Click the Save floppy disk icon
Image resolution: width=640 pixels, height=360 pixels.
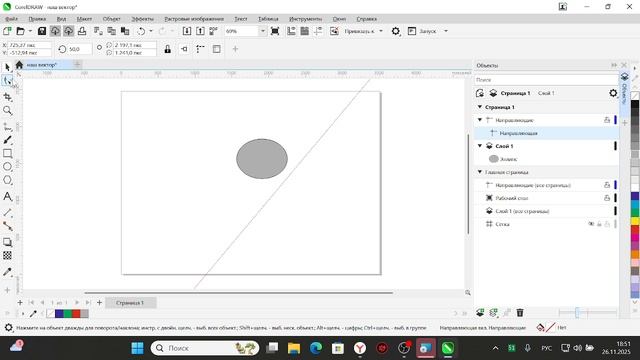tap(42, 31)
